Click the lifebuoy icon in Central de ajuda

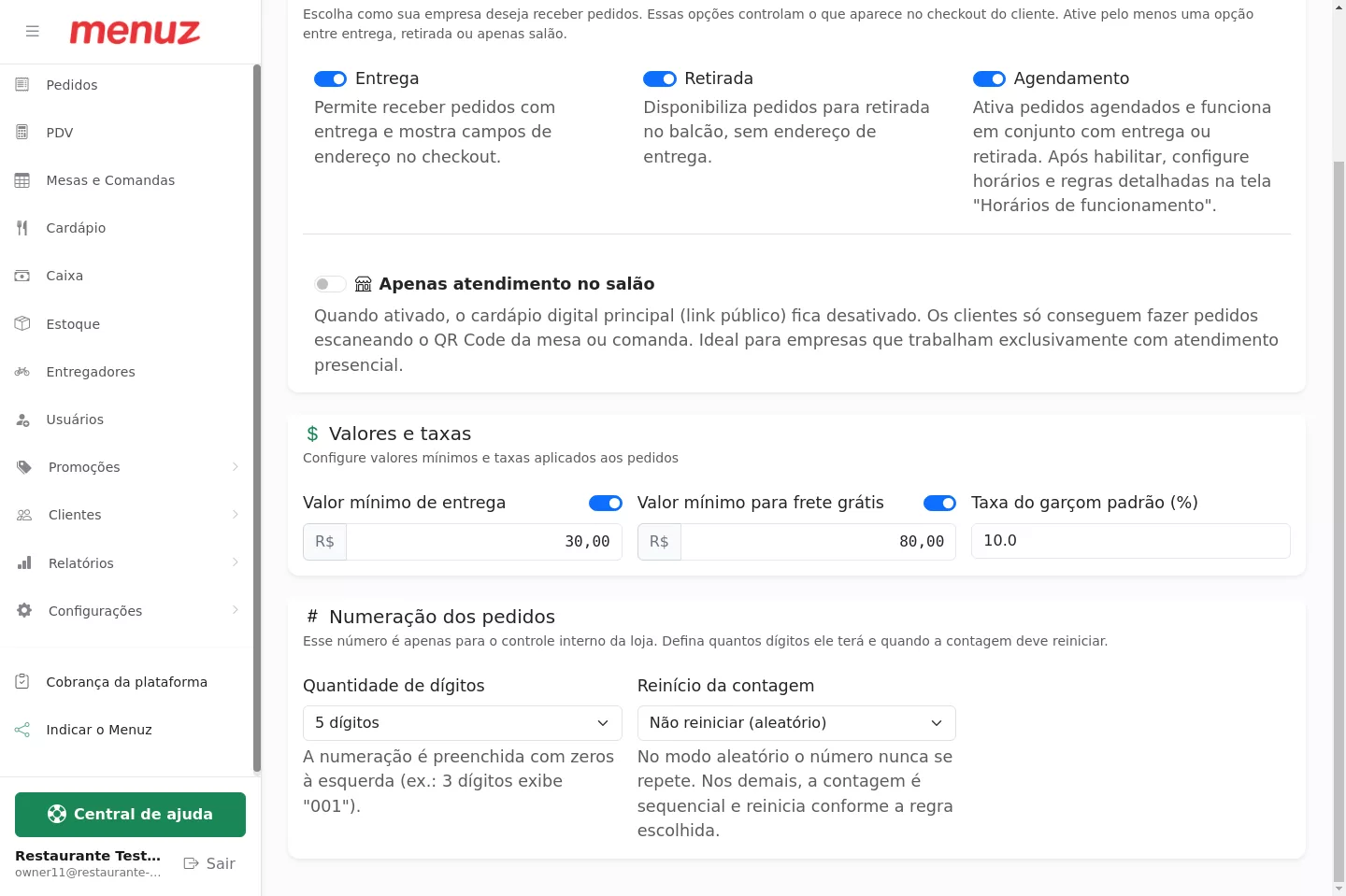point(57,814)
